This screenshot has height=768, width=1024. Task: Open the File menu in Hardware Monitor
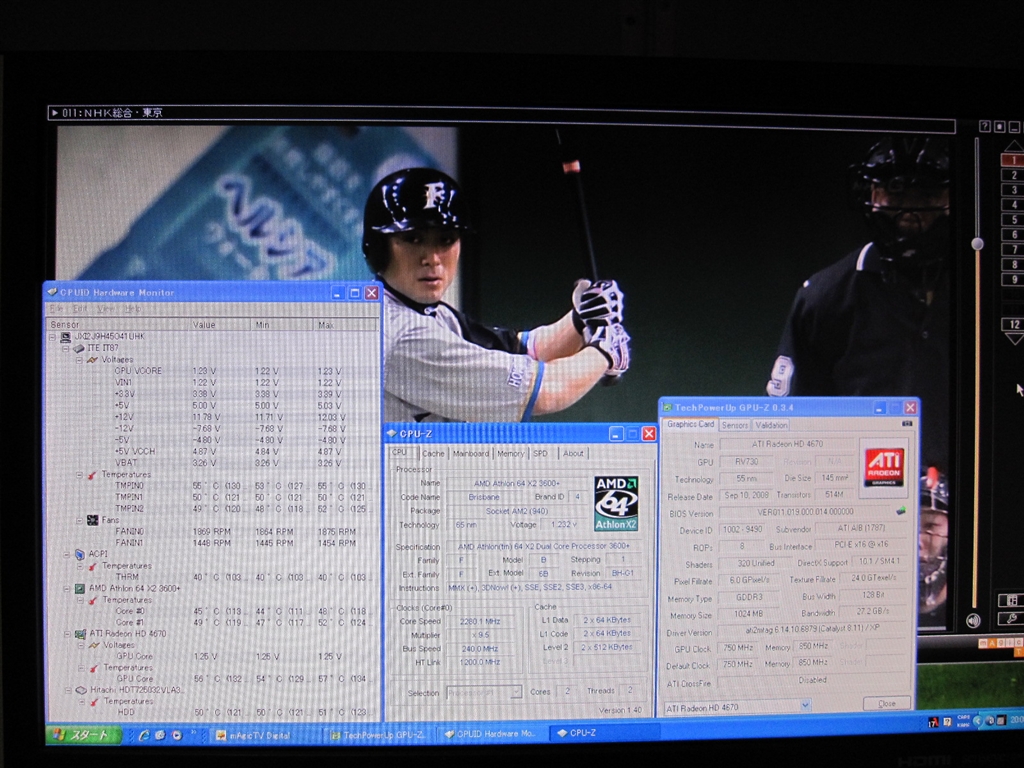[x=57, y=308]
